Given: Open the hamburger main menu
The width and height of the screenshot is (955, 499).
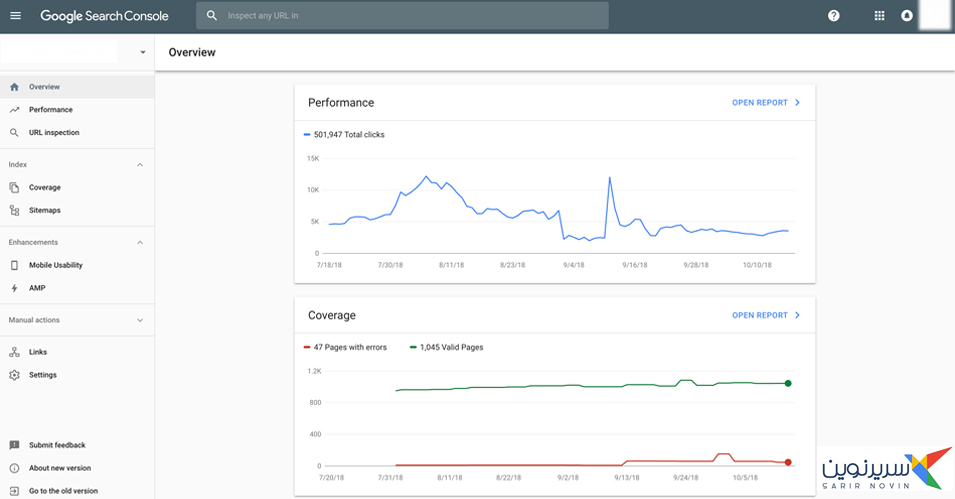Looking at the screenshot, I should coord(15,16).
